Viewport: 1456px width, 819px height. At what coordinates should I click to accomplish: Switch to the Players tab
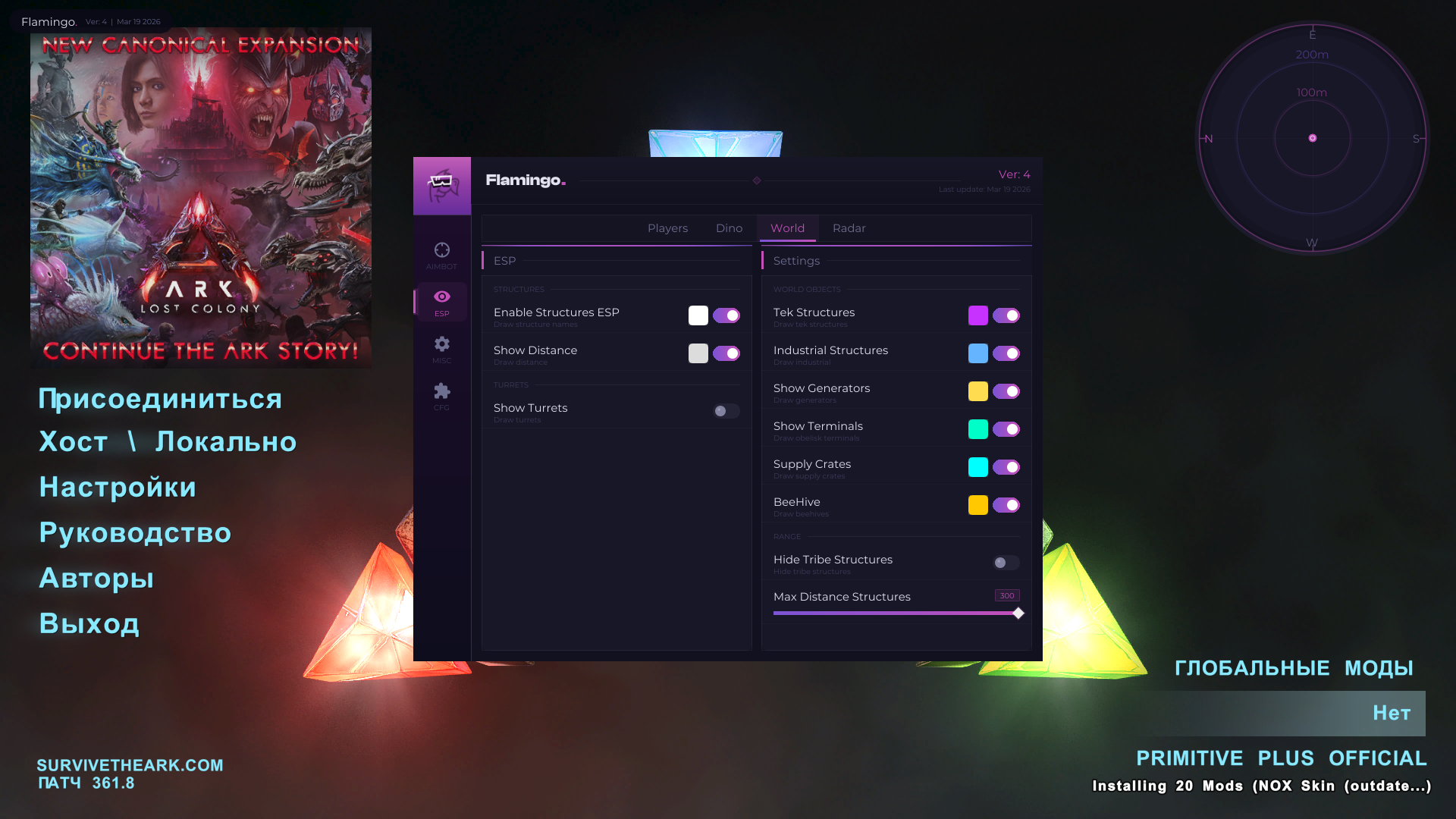tap(667, 228)
